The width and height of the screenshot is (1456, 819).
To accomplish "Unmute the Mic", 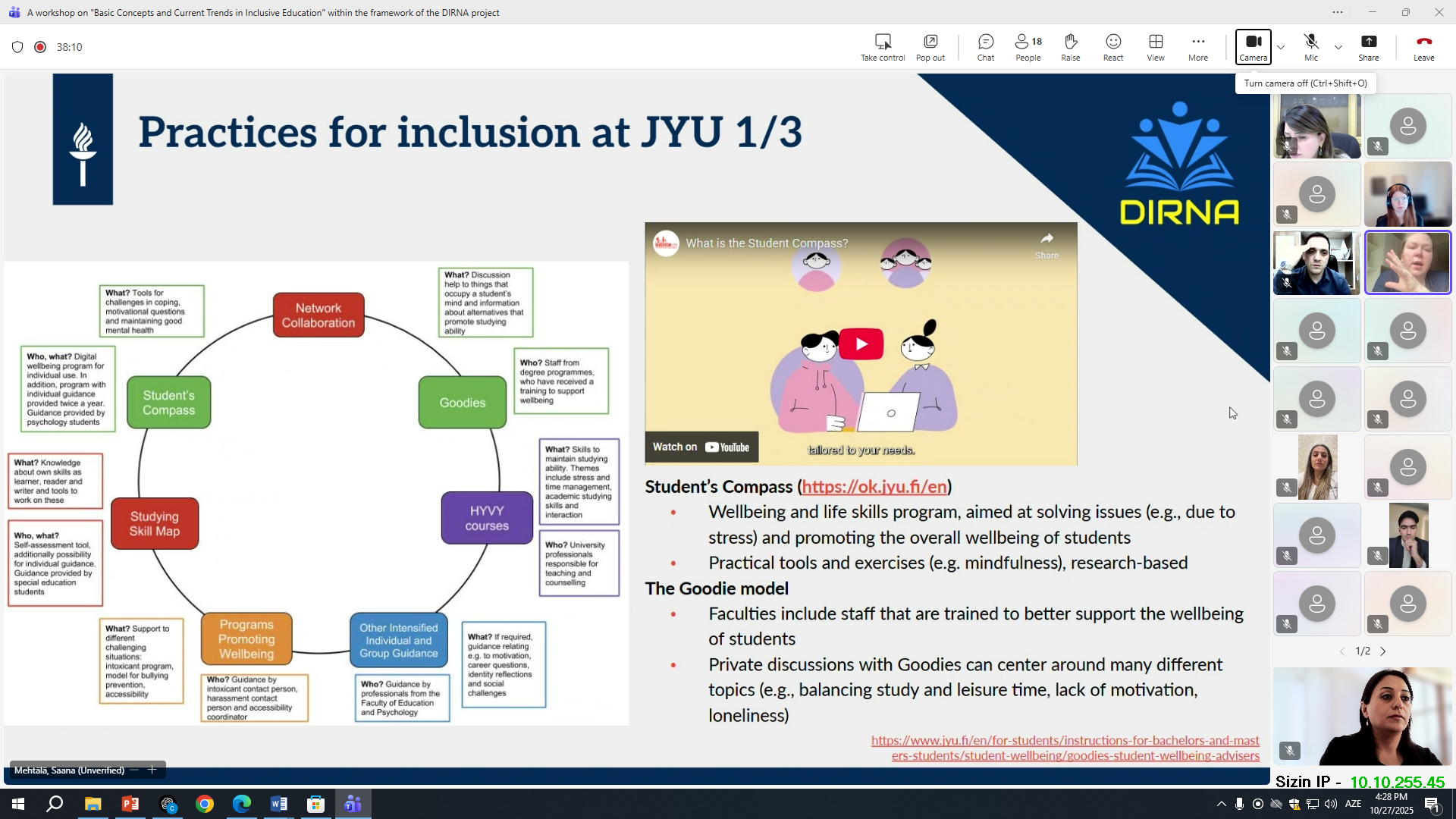I will pyautogui.click(x=1310, y=47).
